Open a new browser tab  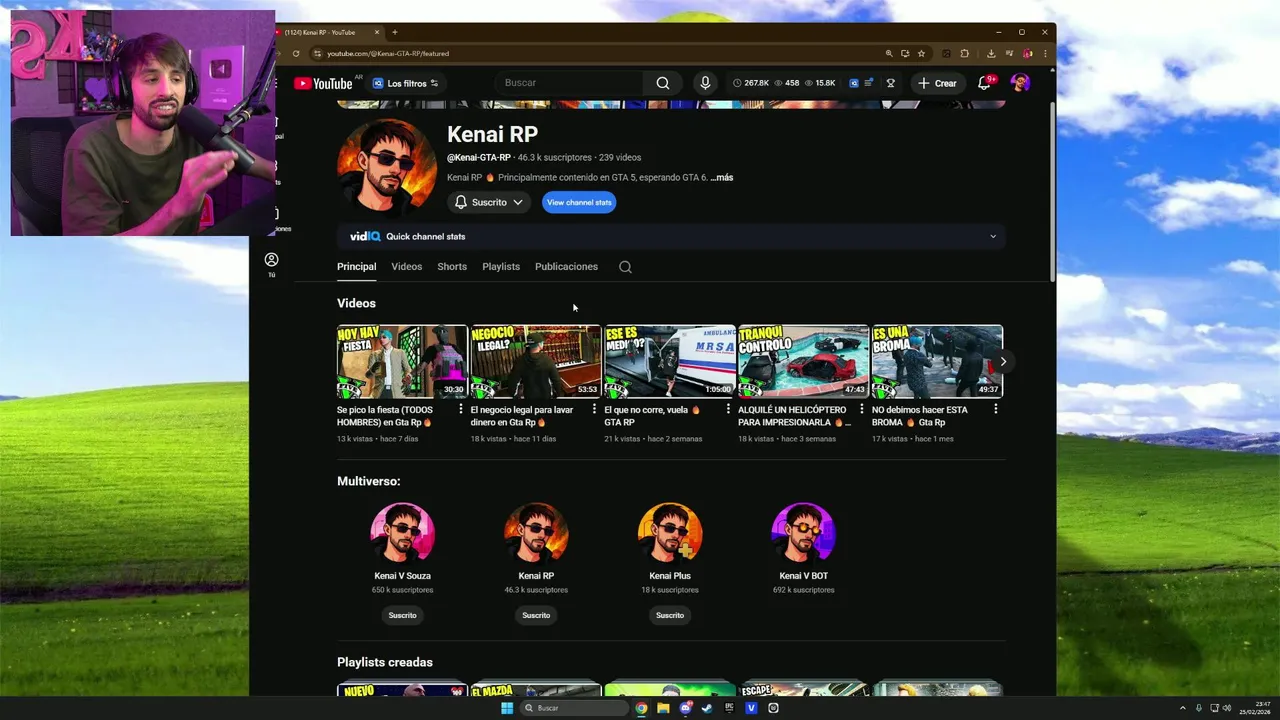pos(394,32)
